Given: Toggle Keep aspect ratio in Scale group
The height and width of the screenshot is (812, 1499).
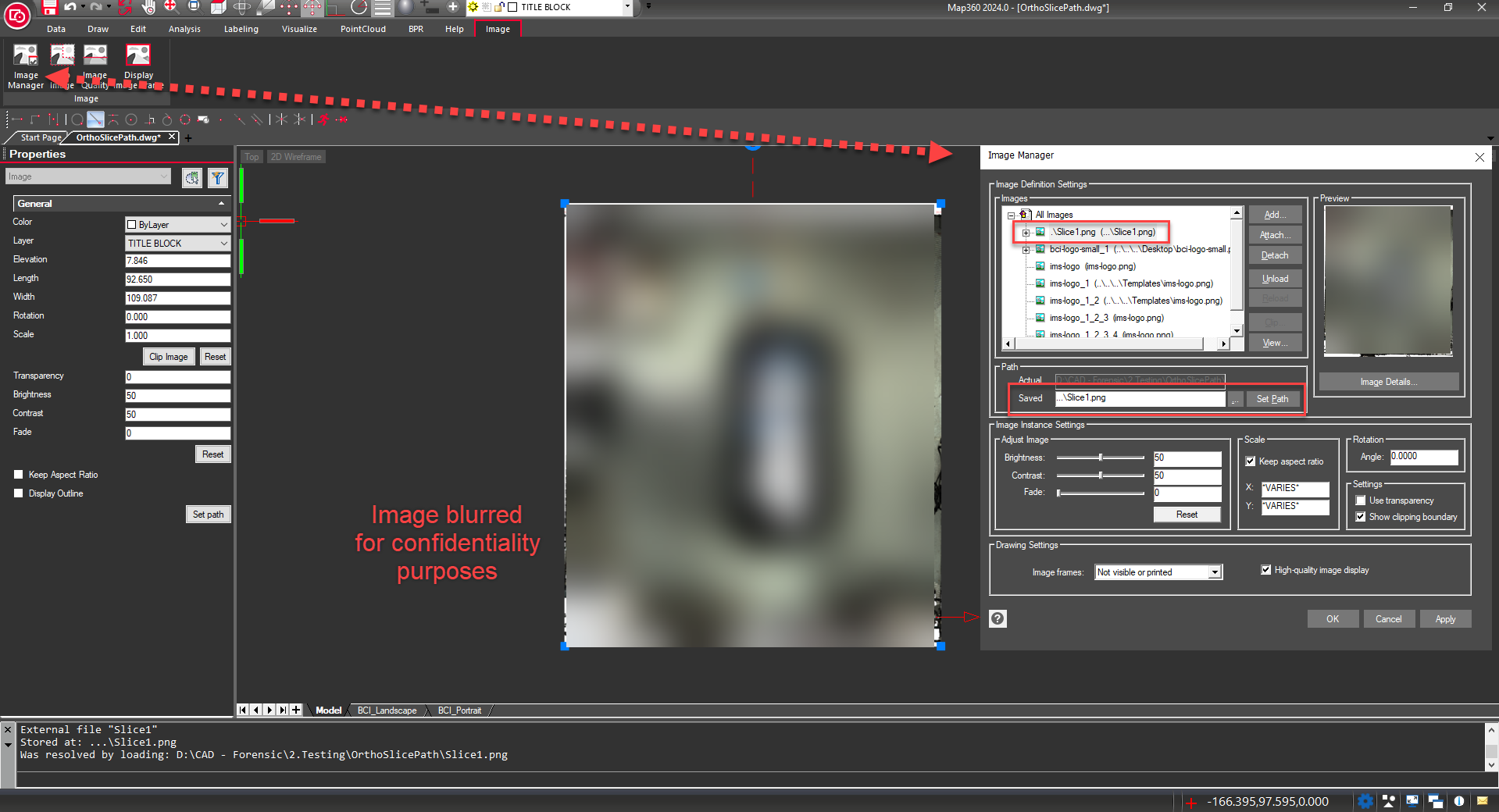Looking at the screenshot, I should pos(1251,461).
